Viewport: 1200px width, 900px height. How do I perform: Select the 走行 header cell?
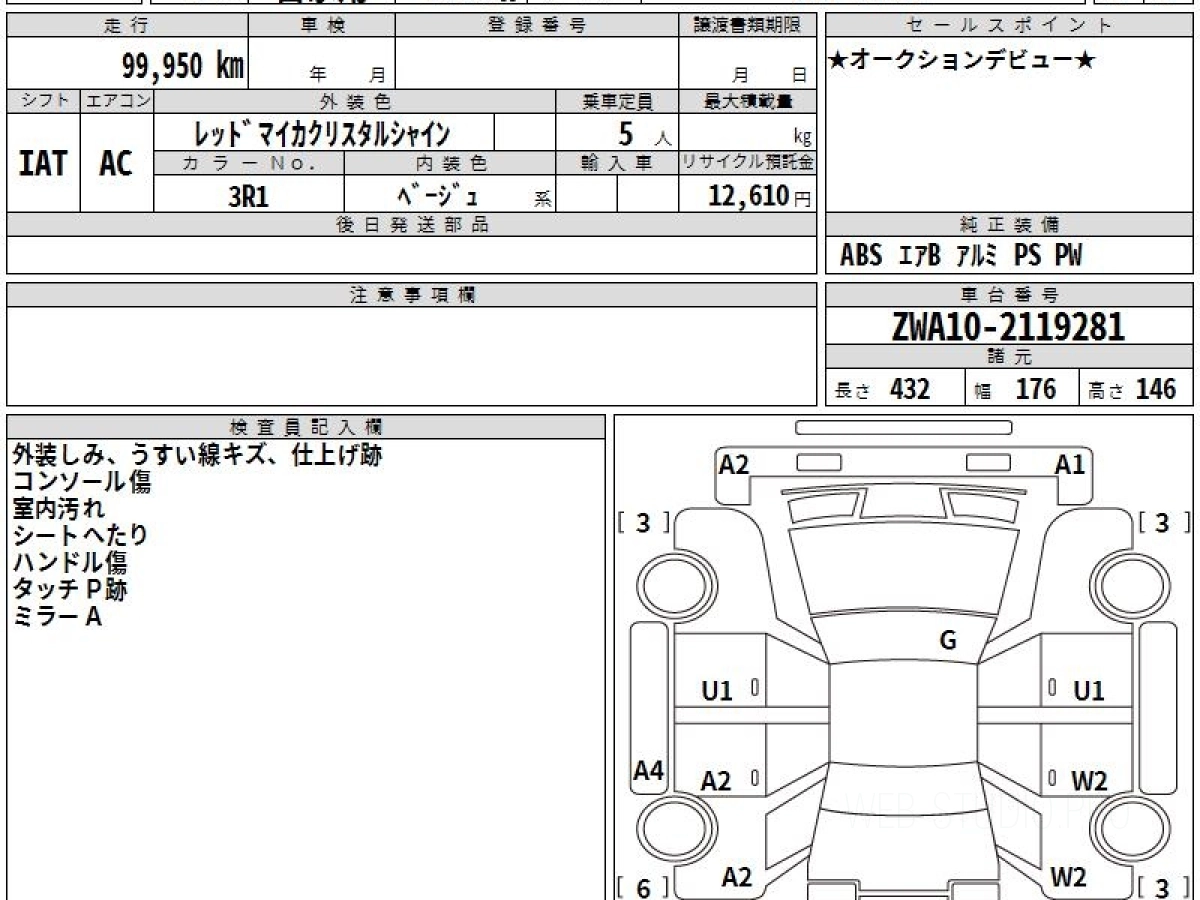coord(127,26)
